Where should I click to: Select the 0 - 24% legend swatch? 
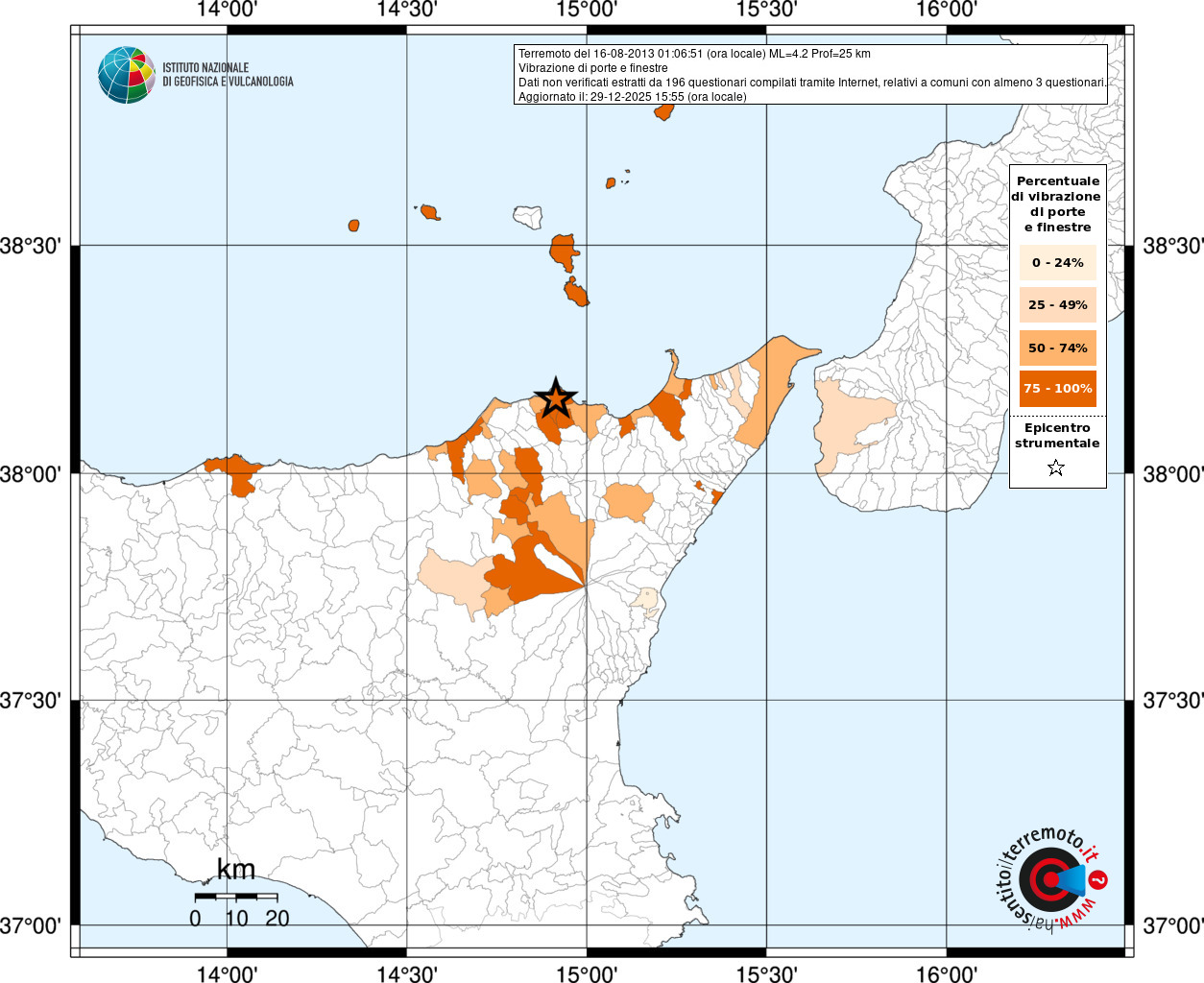click(x=1058, y=262)
